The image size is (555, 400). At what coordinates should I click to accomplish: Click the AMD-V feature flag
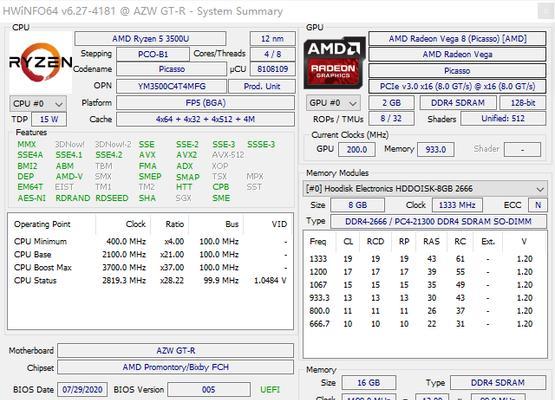pyautogui.click(x=69, y=176)
